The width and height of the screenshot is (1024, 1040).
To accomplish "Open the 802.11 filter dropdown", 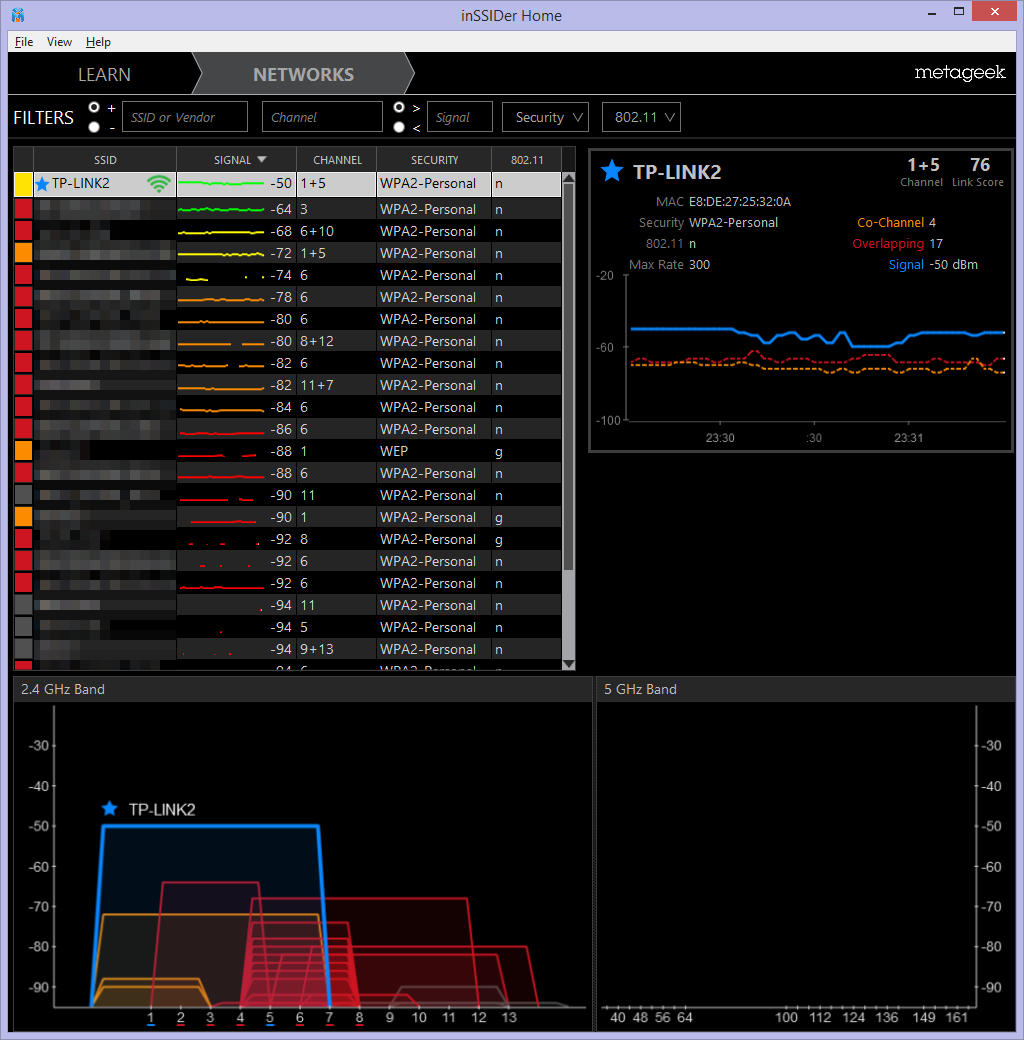I will 641,117.
